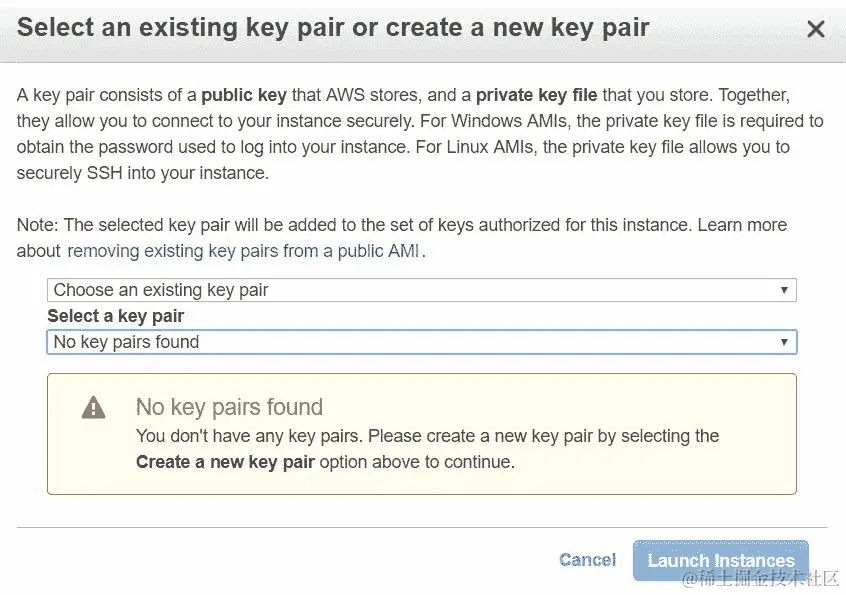Click the arrow of the Select a key pair dropdown

(785, 342)
